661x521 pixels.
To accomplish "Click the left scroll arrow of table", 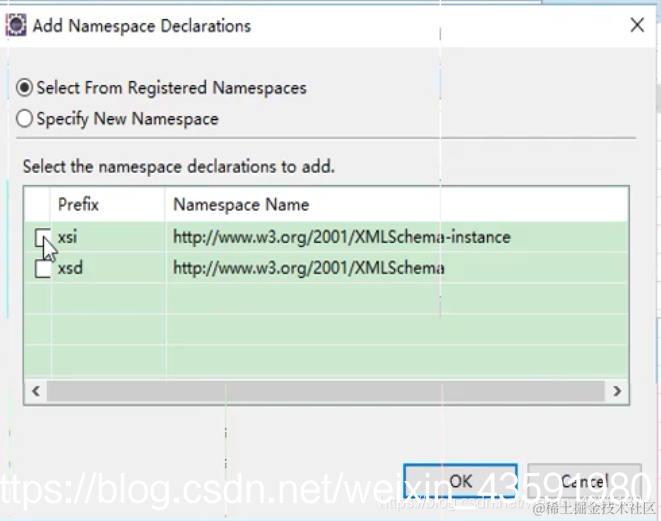I will coord(36,391).
